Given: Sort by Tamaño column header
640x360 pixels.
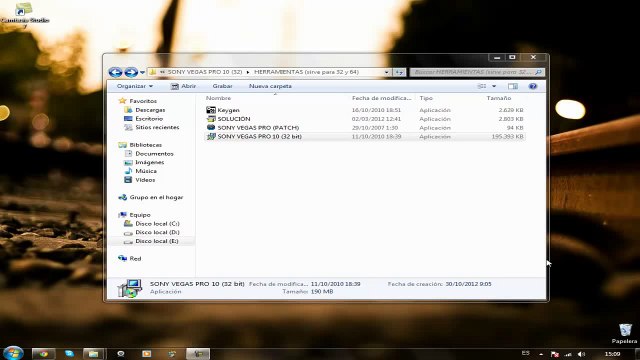Looking at the screenshot, I should tap(498, 98).
